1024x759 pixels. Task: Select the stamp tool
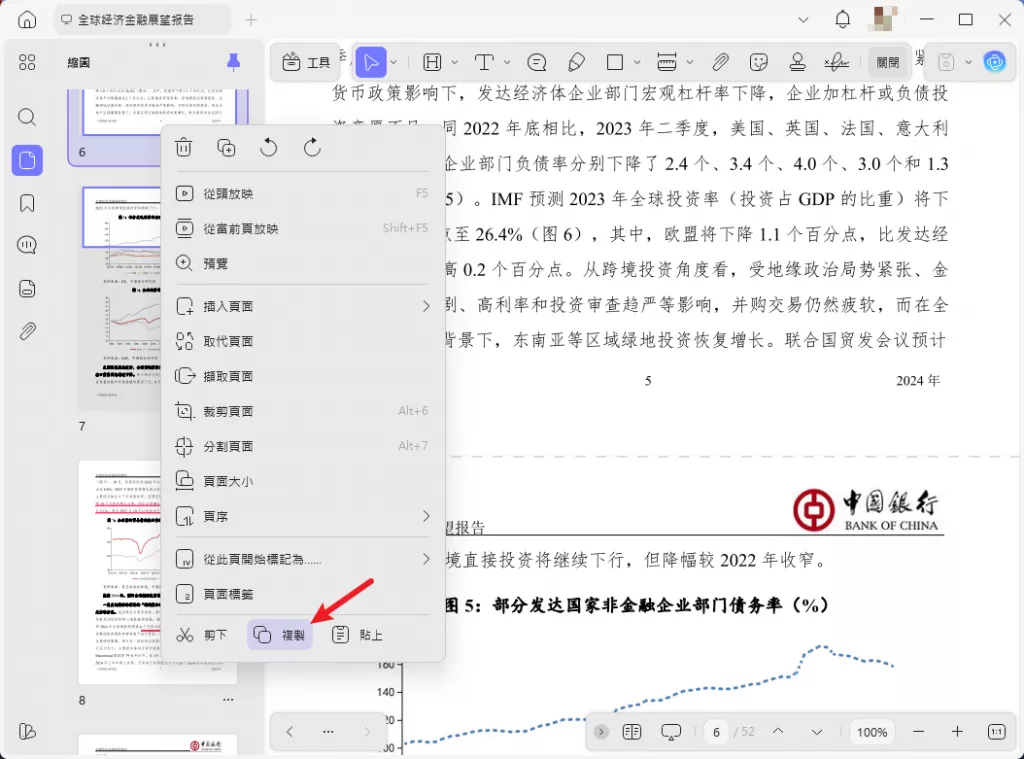pyautogui.click(x=797, y=62)
